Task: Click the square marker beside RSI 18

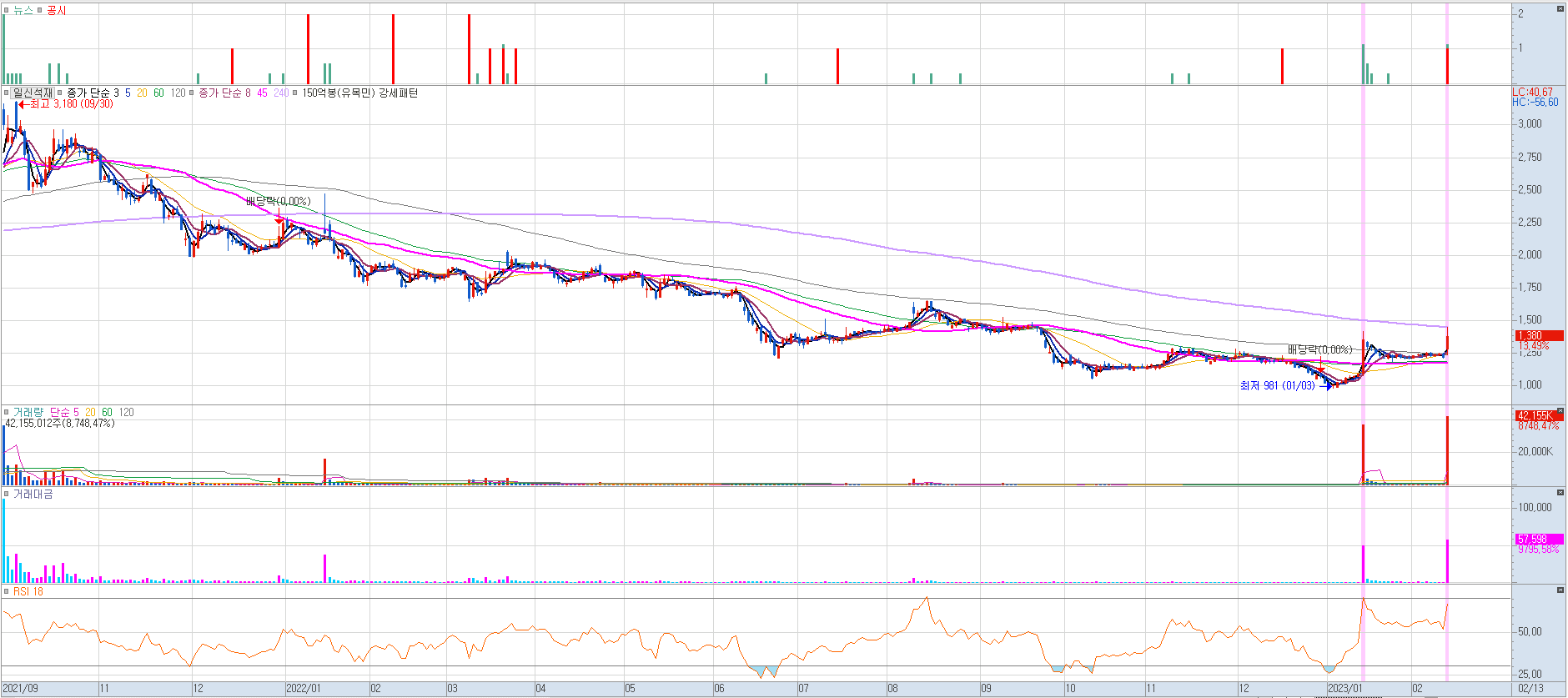Action: click(6, 591)
